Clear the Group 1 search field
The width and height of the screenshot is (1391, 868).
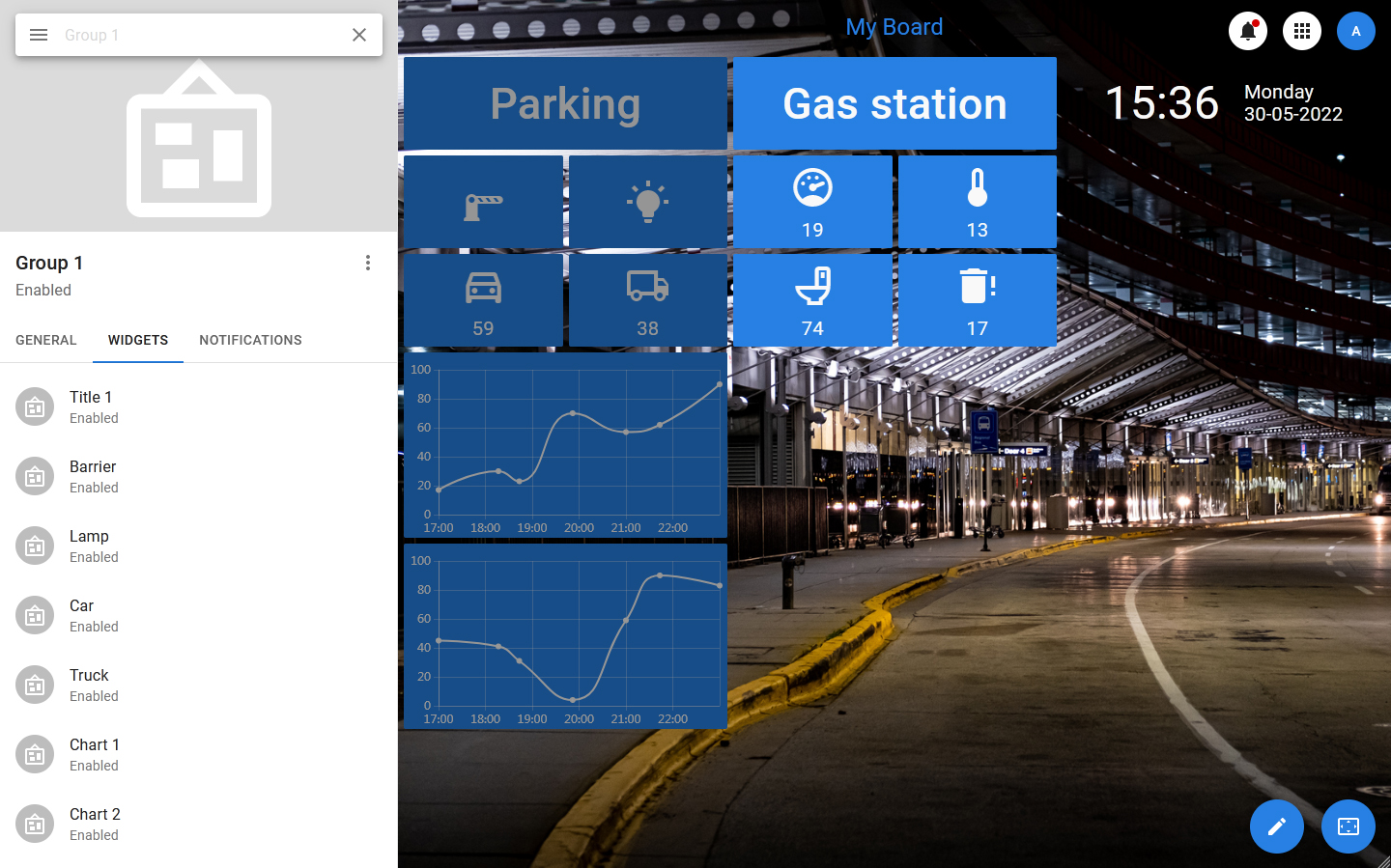pos(359,35)
